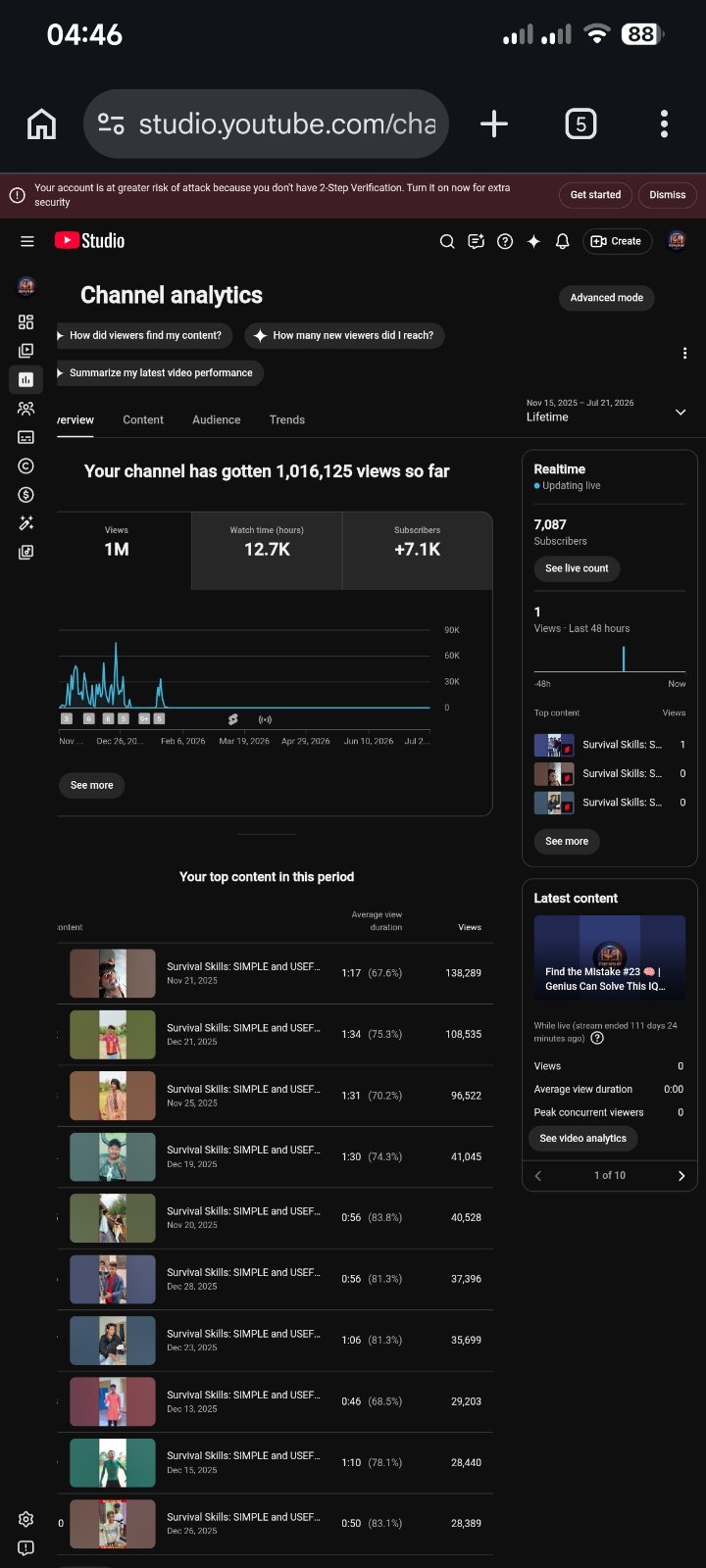Screen dimensions: 706x1568
Task: Open the Find the Mistake #23 video thumbnail
Action: click(609, 957)
